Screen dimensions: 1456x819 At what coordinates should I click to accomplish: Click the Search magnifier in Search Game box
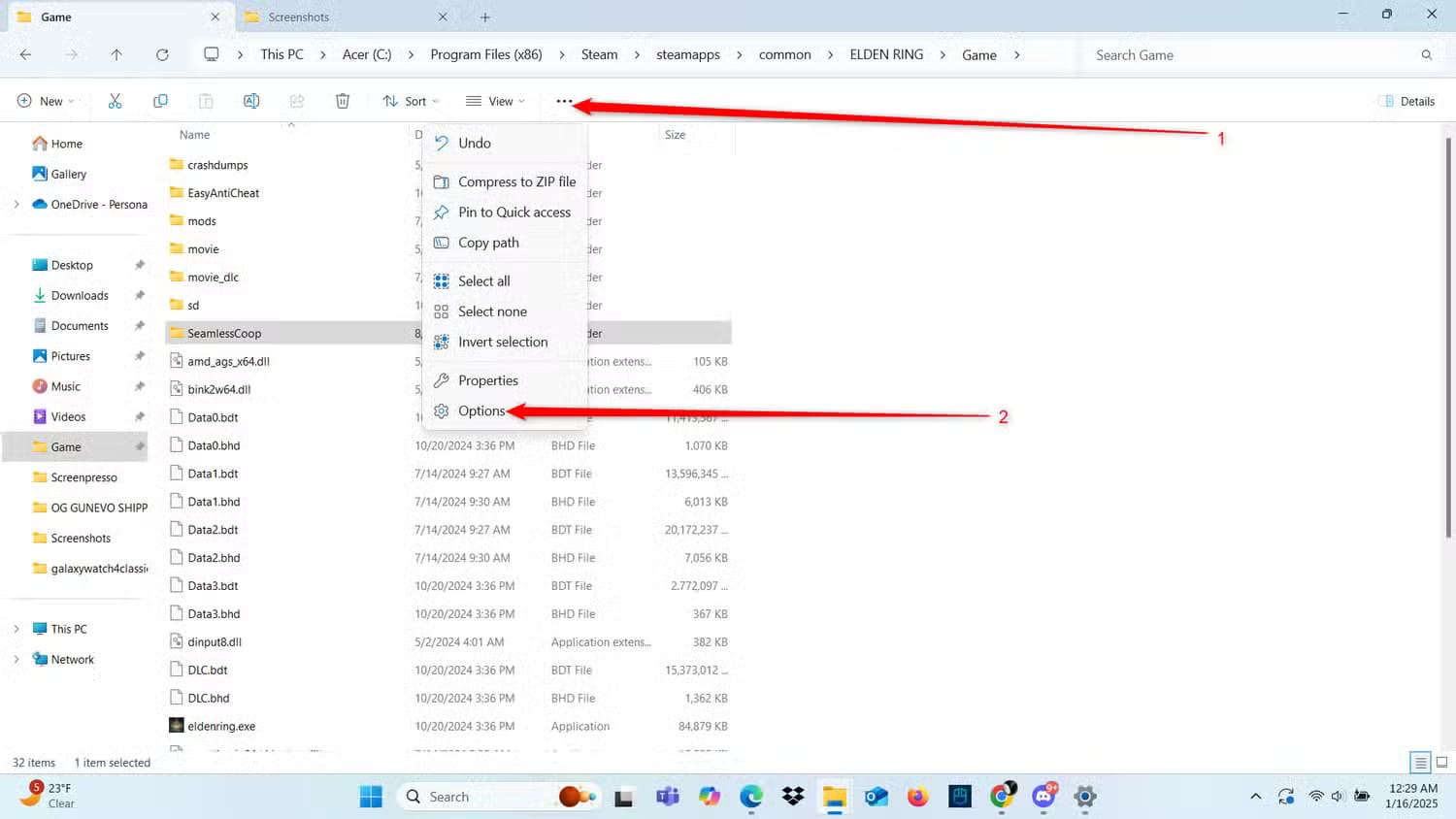click(1426, 55)
